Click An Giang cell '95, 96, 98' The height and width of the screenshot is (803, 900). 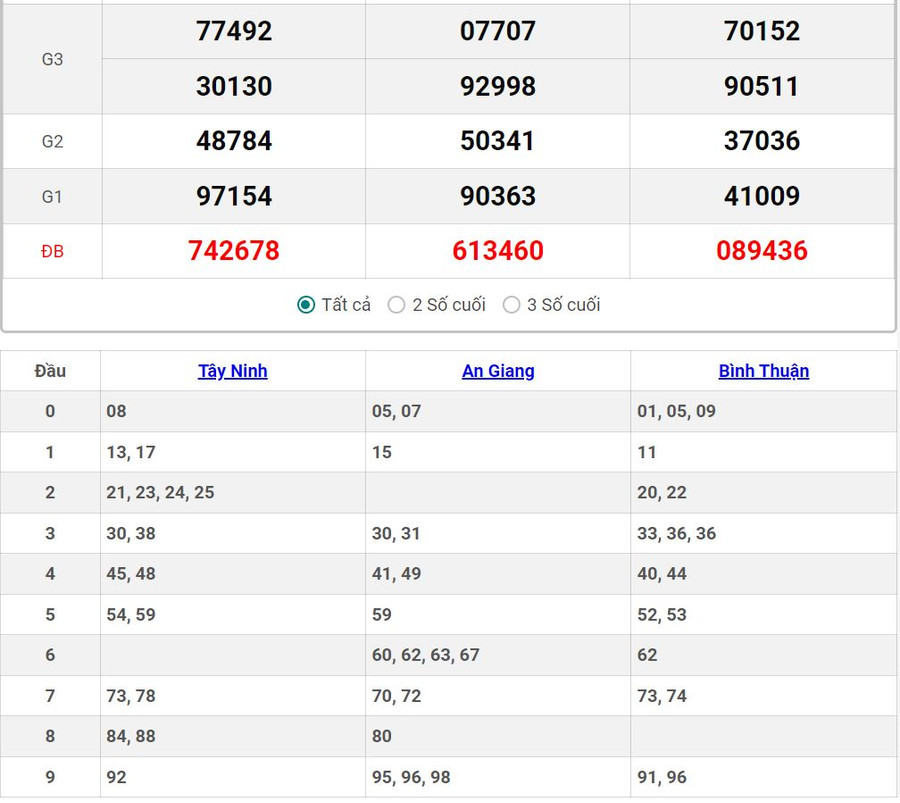coord(411,777)
